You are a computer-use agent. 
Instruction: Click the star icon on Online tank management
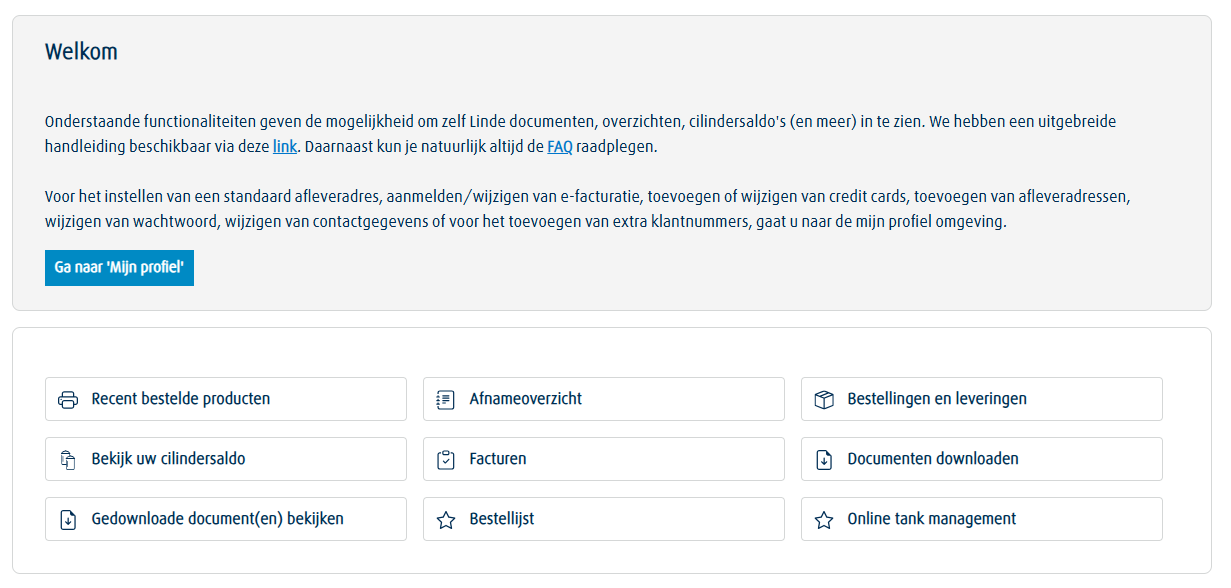(x=824, y=518)
